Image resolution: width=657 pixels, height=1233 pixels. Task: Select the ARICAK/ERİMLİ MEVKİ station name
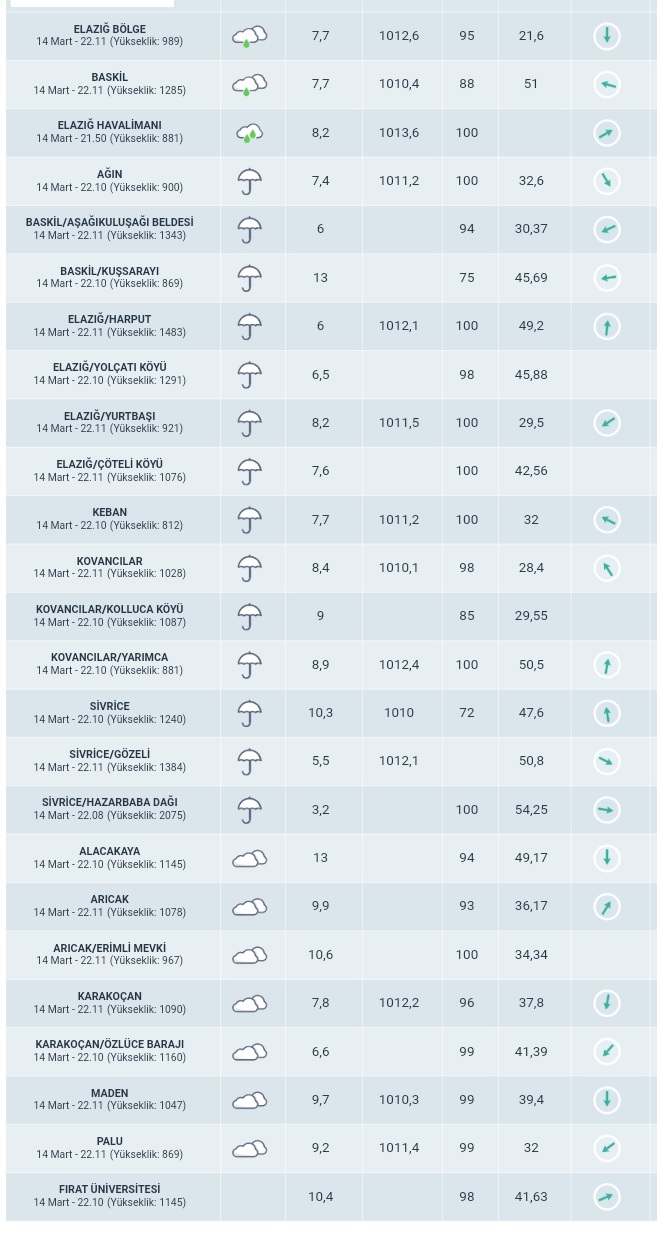click(110, 948)
